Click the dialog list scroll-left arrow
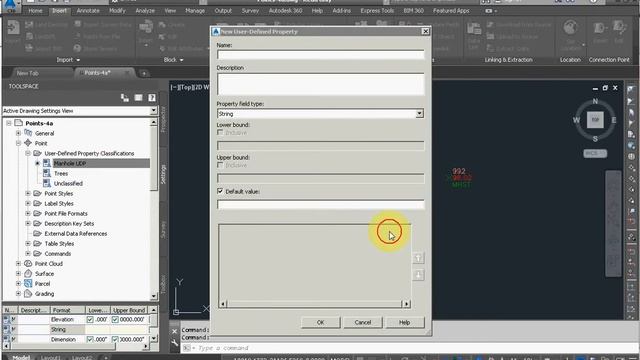Screen dimensions: 640x360 [223, 304]
